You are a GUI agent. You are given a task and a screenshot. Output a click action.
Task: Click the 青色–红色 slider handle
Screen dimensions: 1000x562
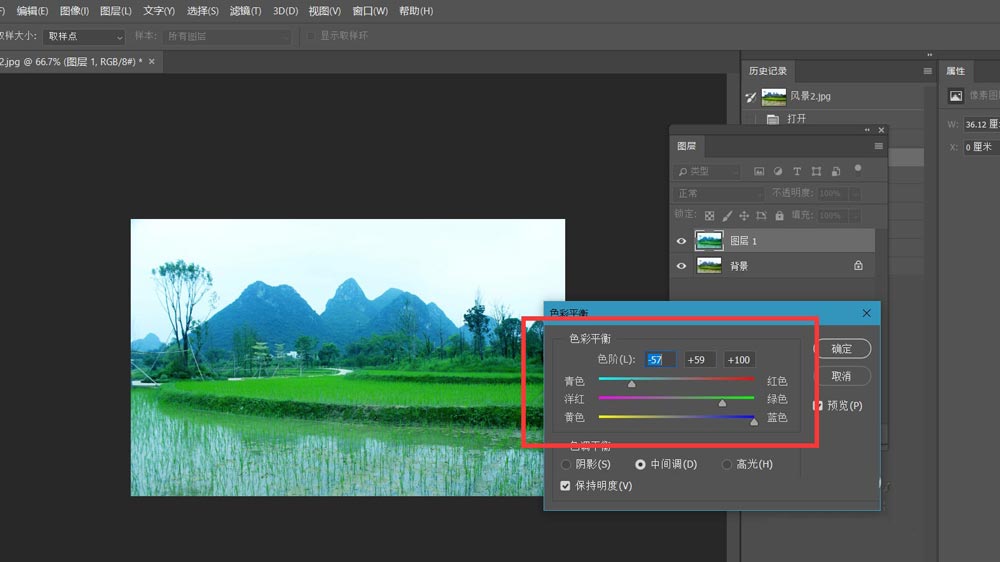631,384
